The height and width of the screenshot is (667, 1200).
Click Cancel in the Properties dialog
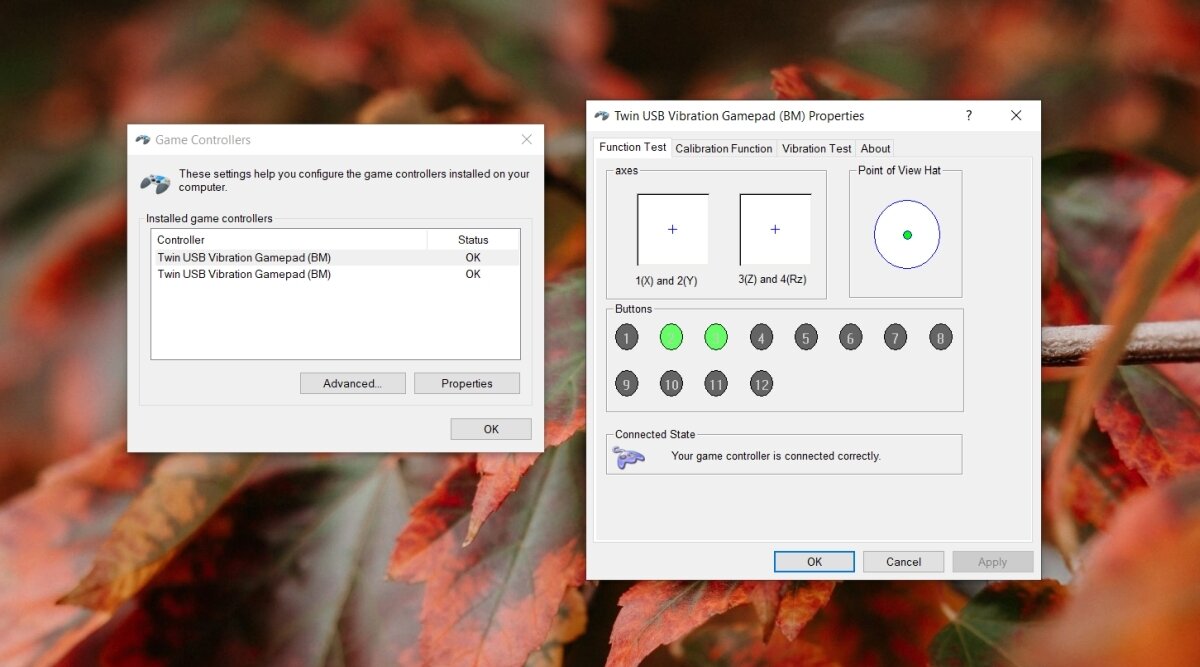[903, 561]
